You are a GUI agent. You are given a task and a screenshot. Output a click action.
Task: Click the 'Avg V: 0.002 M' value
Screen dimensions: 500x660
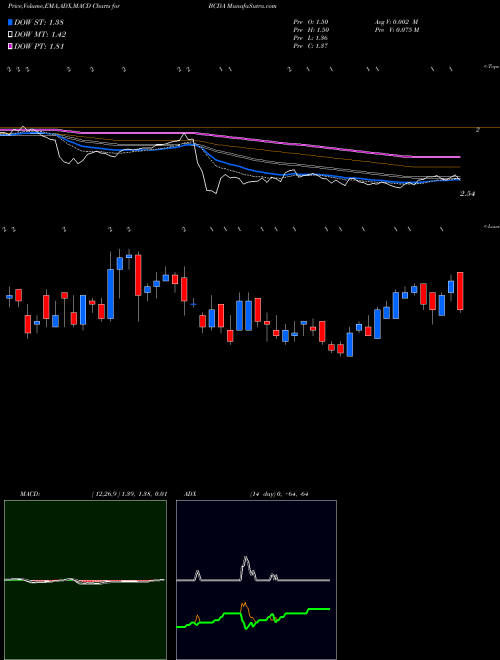click(x=396, y=21)
